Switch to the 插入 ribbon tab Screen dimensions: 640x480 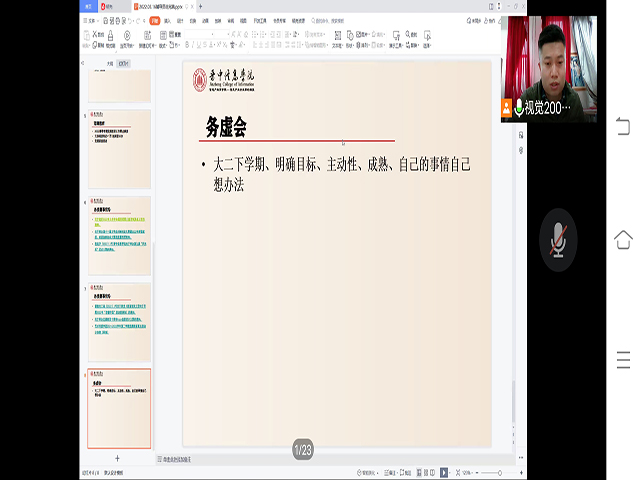point(167,20)
